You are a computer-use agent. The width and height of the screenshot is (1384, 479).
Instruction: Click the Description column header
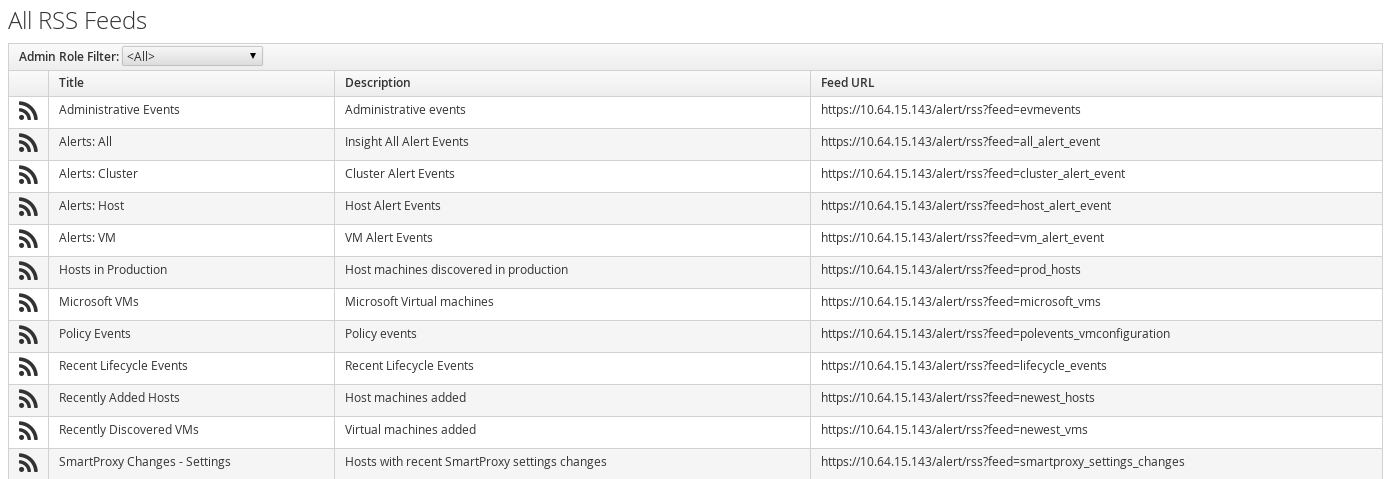click(377, 83)
